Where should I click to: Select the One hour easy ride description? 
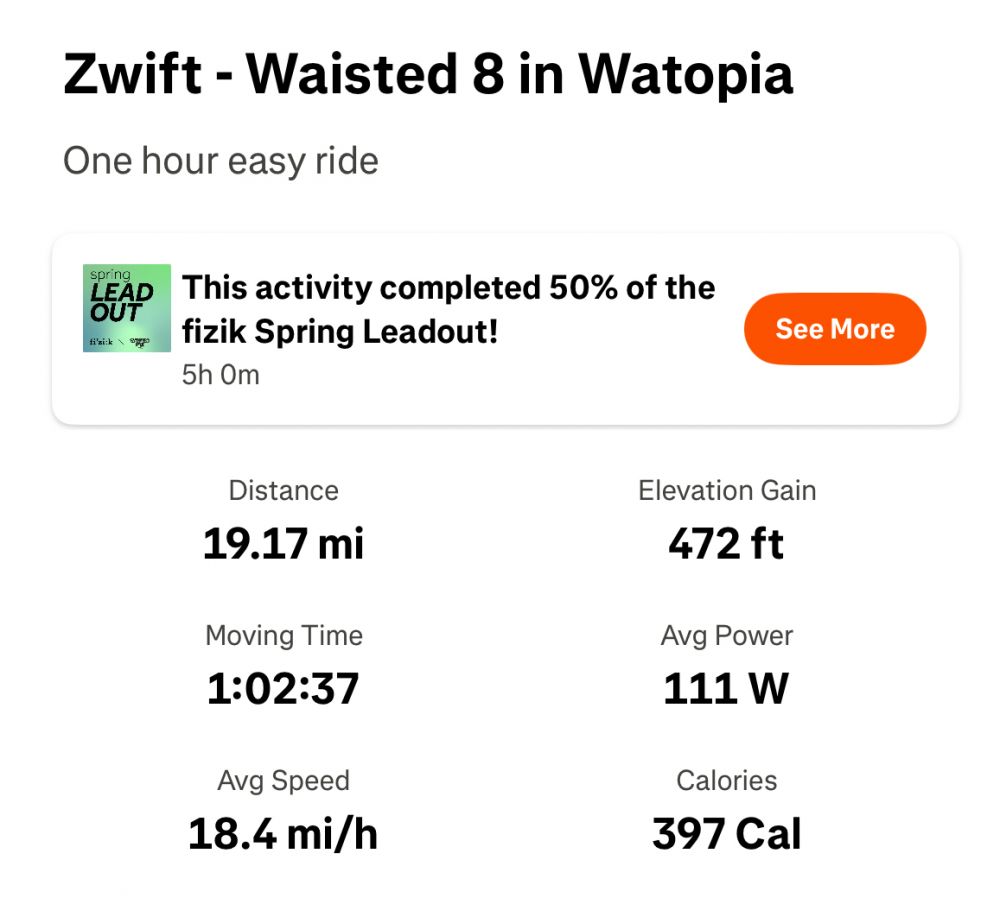(221, 161)
